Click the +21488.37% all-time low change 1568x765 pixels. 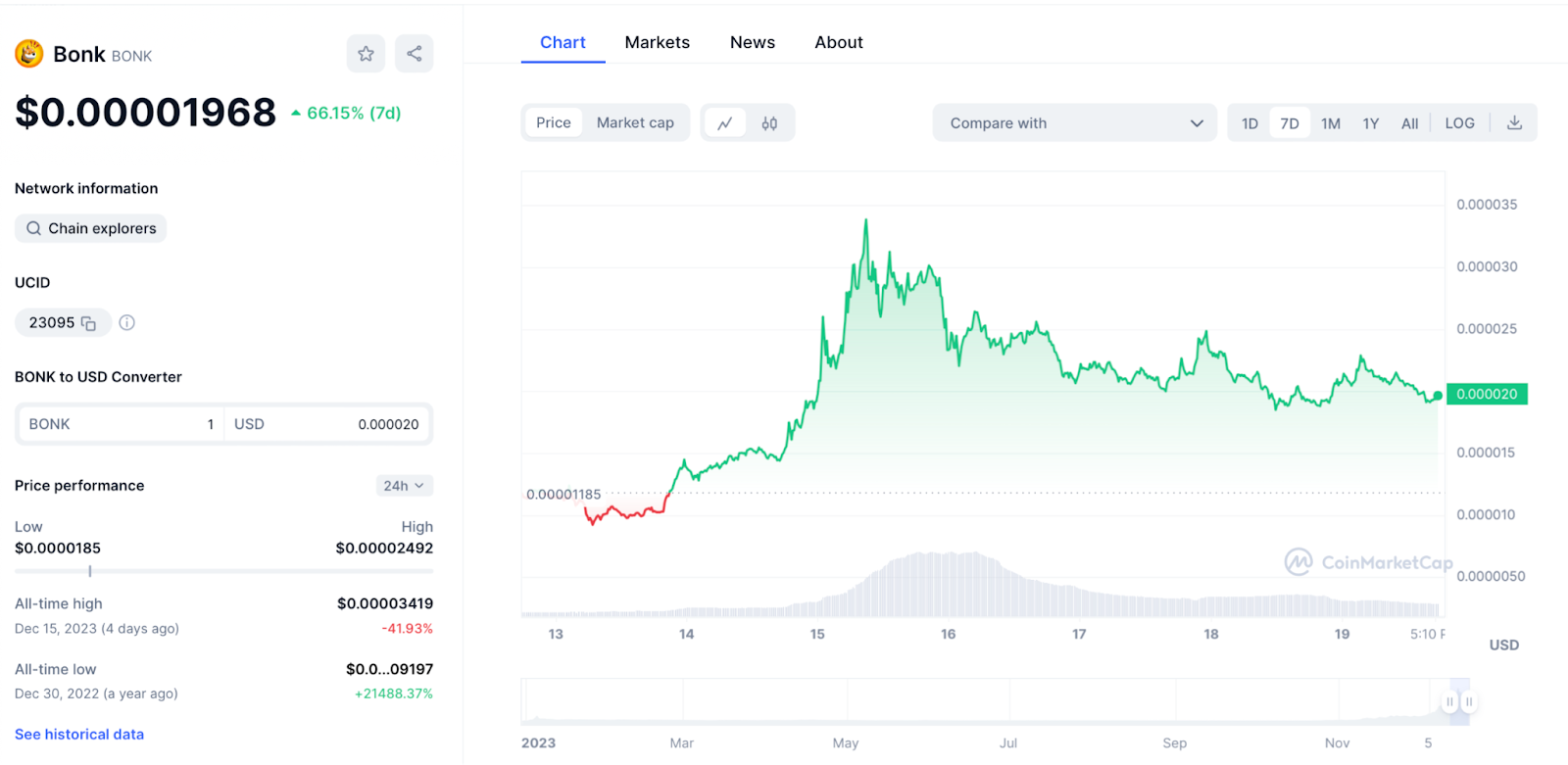394,694
